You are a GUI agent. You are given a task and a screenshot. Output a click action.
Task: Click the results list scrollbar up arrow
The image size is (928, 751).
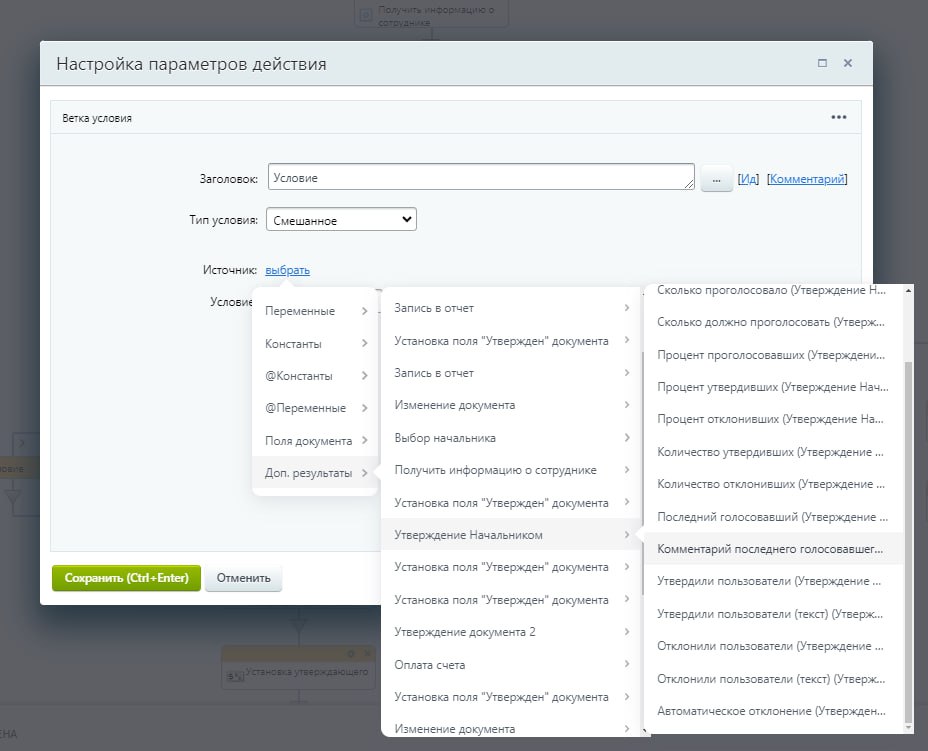click(x=908, y=290)
